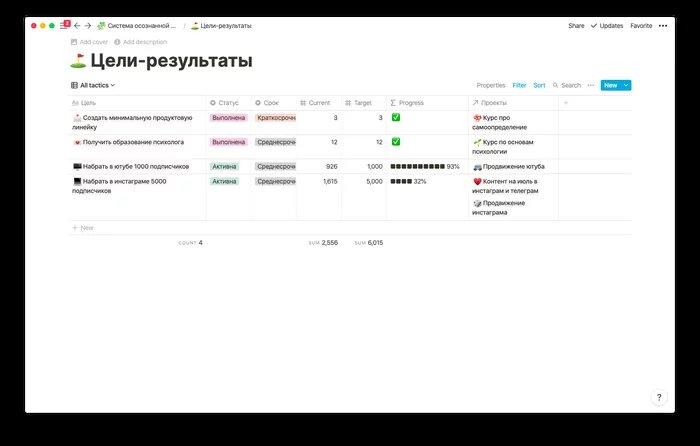Viewport: 700px width, 446px height.
Task: Change the golf flag page icon
Action: click(78, 61)
